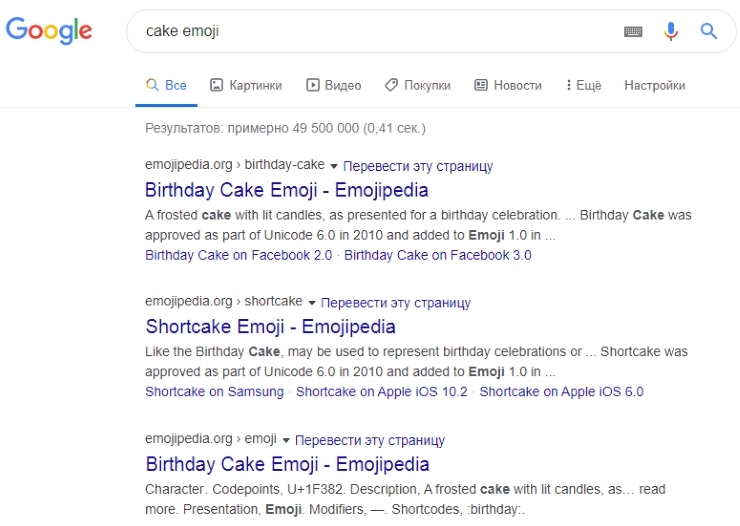Open Настройки search settings
740x526 pixels.
tap(654, 86)
